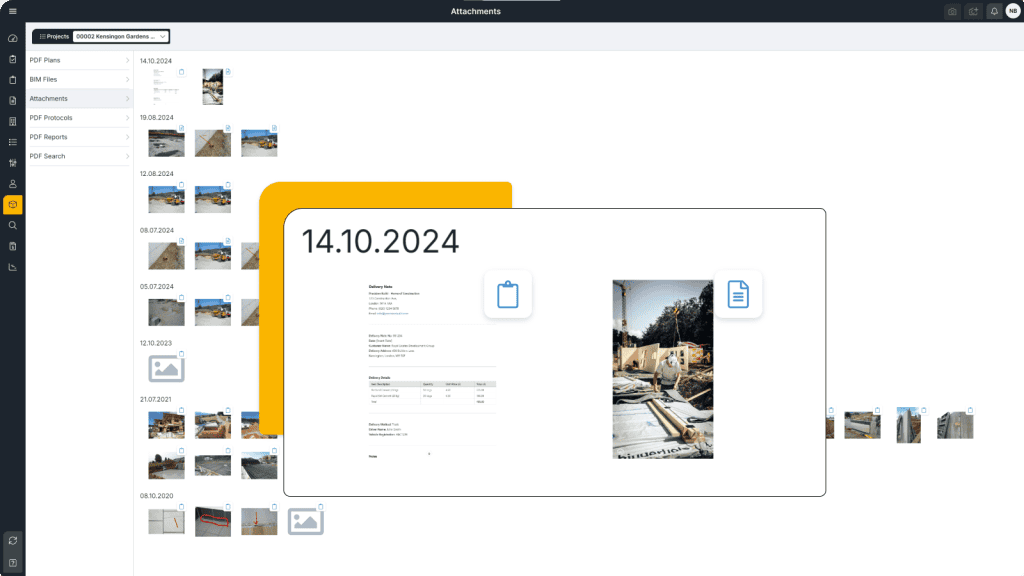Select the tasks clipboard icon in the sidebar
Viewport: 1024px width, 576px height.
(12, 59)
